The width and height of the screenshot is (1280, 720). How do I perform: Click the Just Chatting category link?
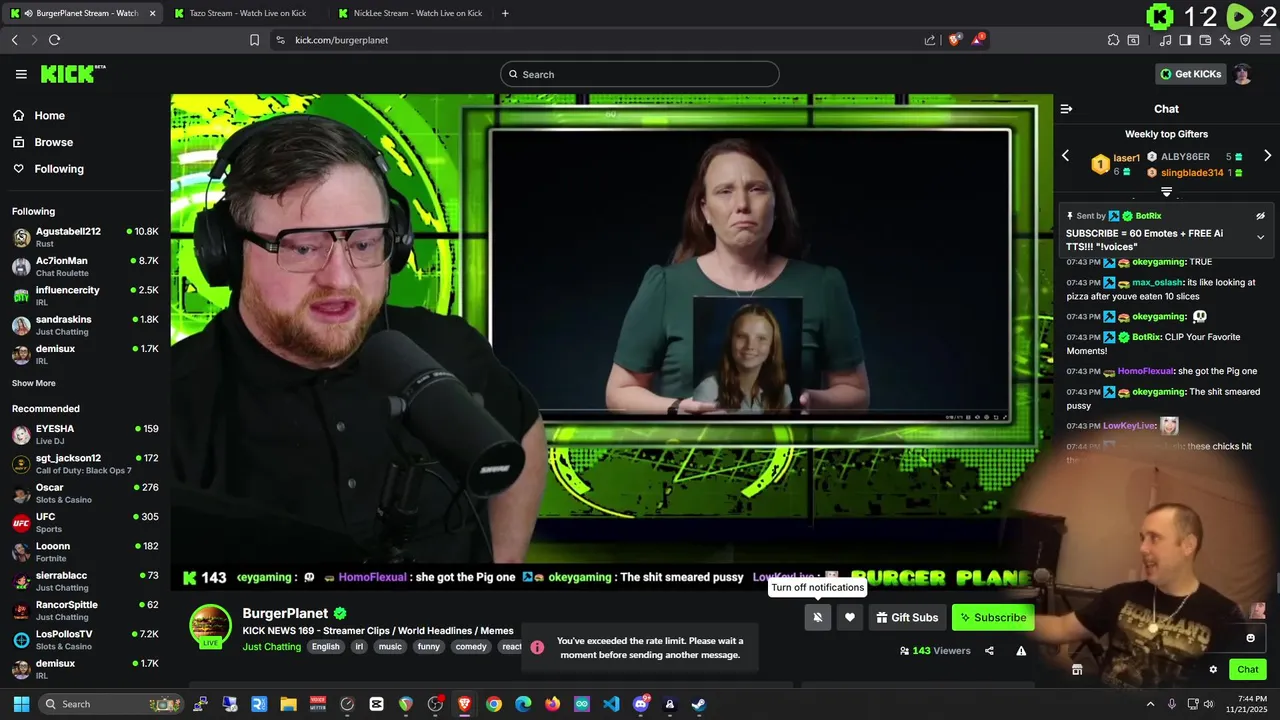coord(272,647)
